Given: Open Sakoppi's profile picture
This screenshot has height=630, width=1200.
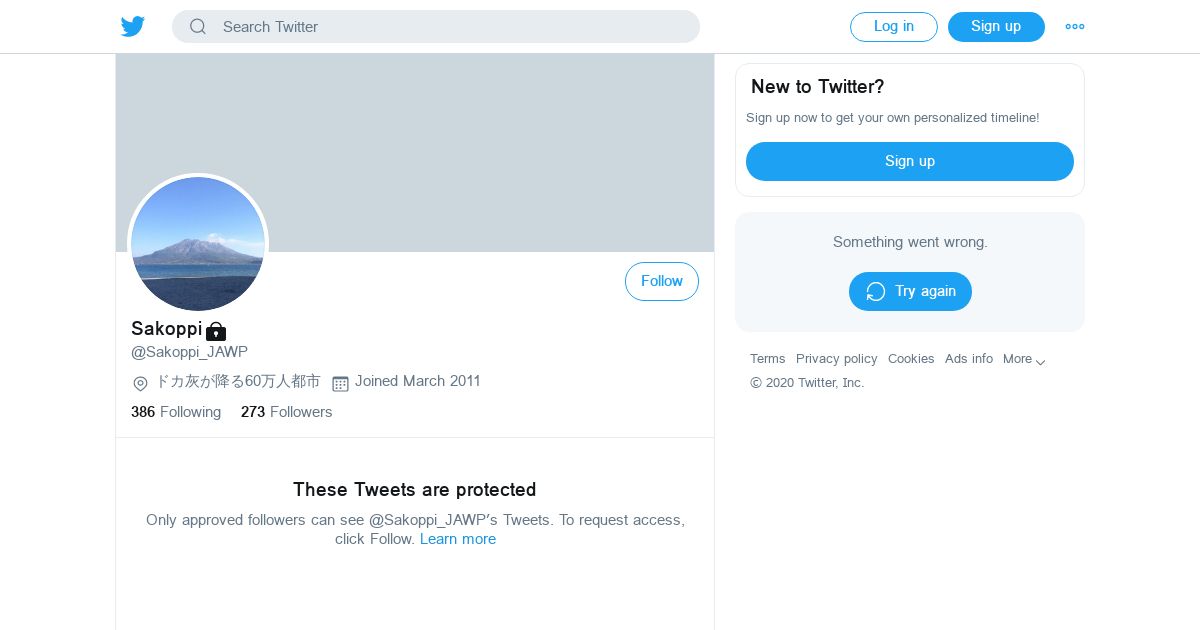Looking at the screenshot, I should pyautogui.click(x=198, y=244).
